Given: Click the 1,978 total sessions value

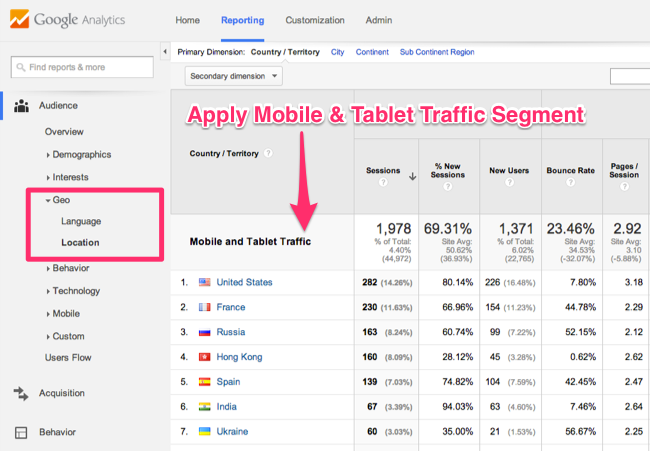Looking at the screenshot, I should pos(393,229).
